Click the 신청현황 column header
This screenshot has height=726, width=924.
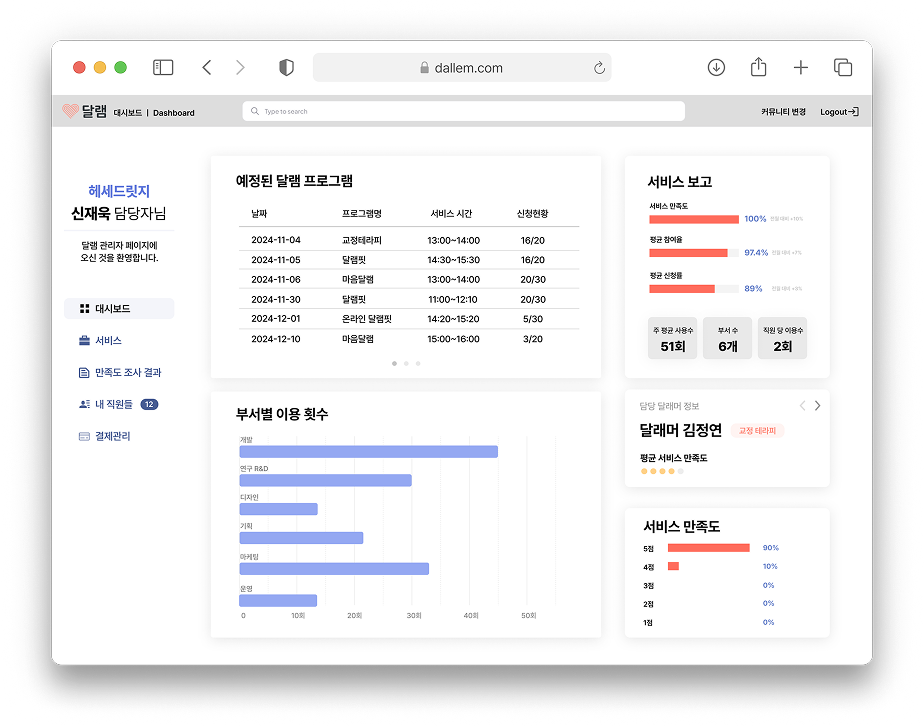(533, 213)
